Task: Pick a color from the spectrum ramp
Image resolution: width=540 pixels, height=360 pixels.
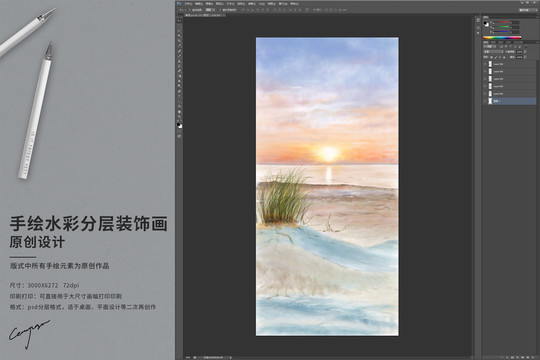Action: [502, 38]
